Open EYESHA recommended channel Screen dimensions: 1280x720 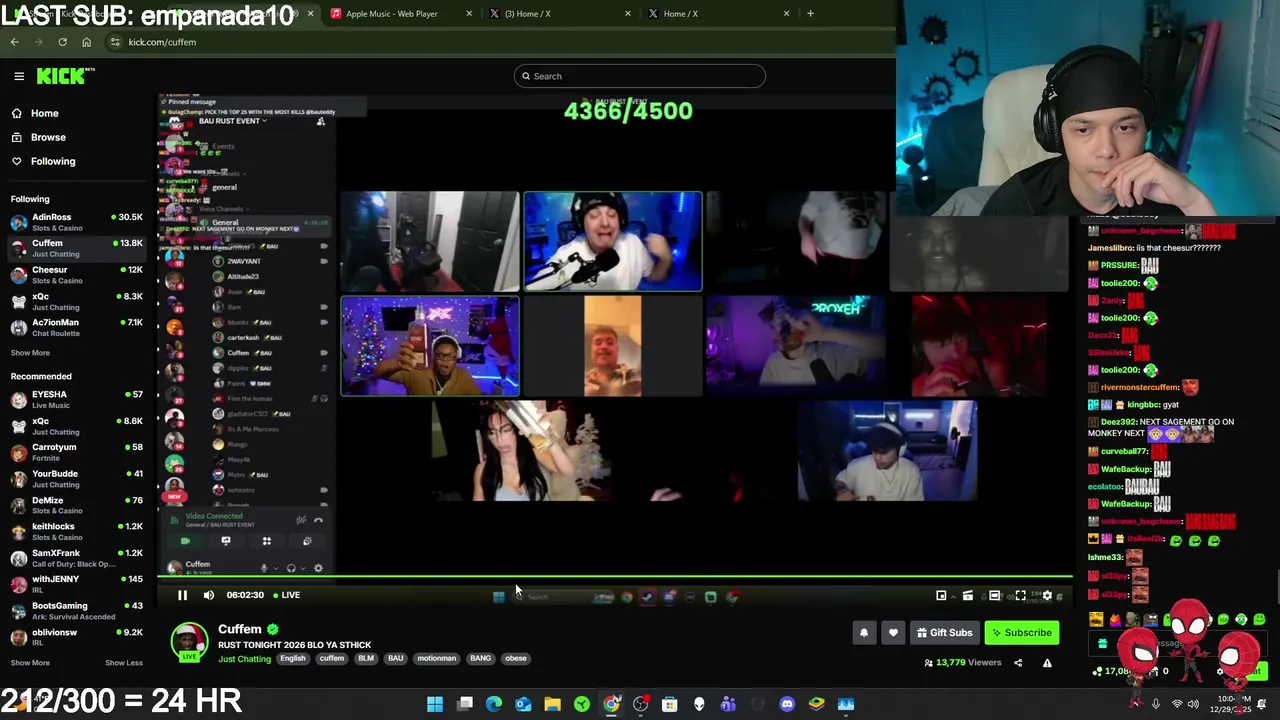coord(78,399)
